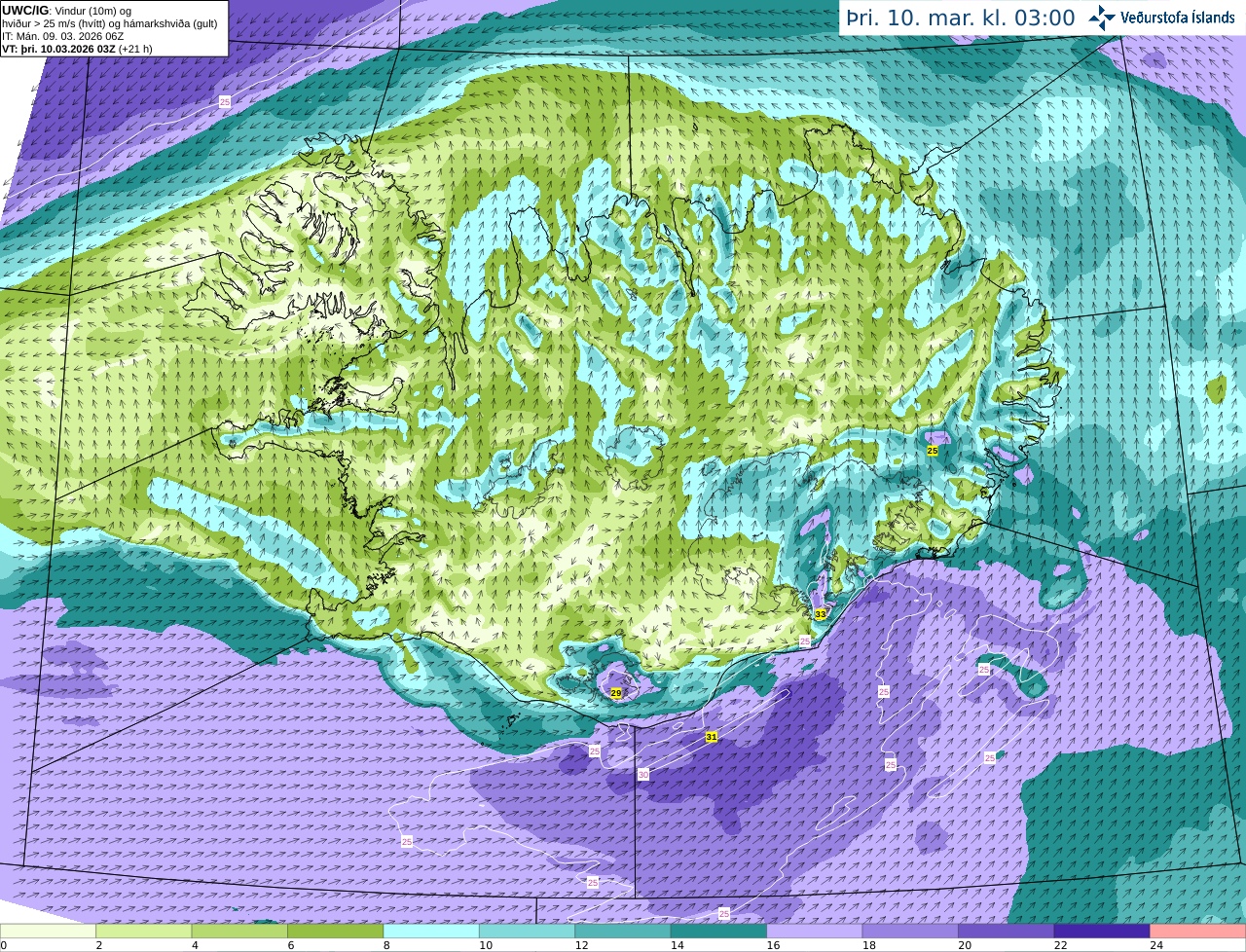Select the 16–18 m/s light lavender legend swatch
The height and width of the screenshot is (952, 1246).
(x=815, y=931)
